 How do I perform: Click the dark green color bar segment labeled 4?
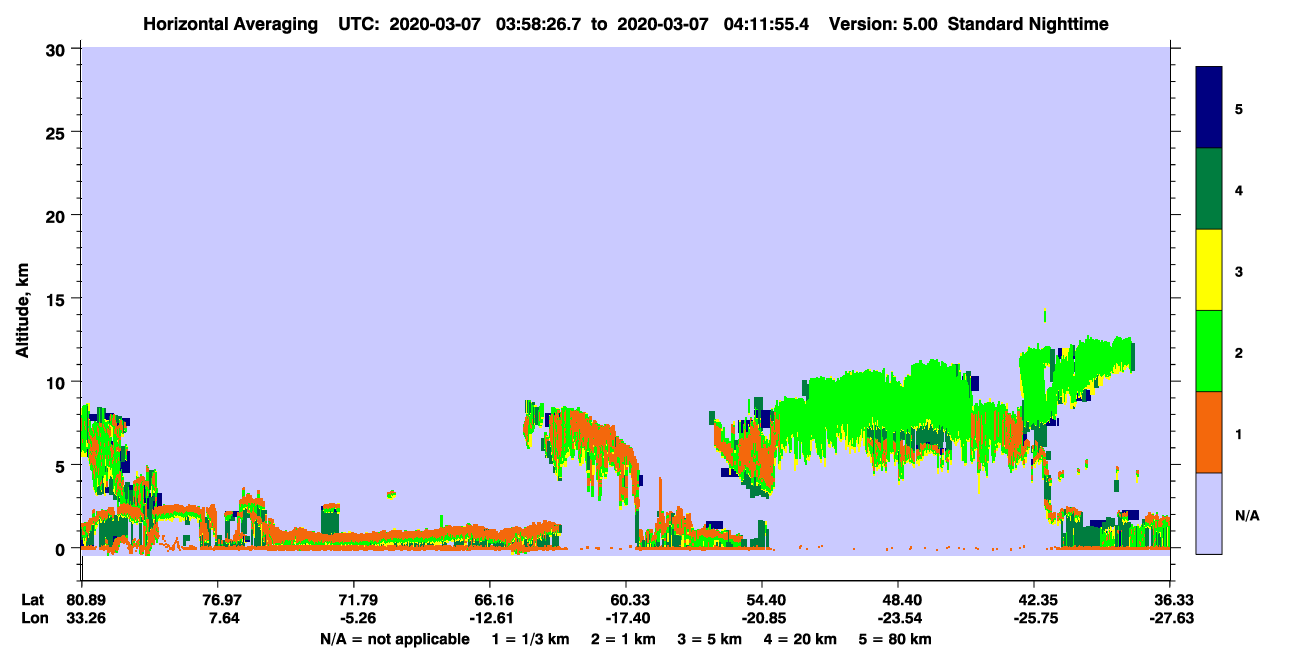click(1209, 189)
